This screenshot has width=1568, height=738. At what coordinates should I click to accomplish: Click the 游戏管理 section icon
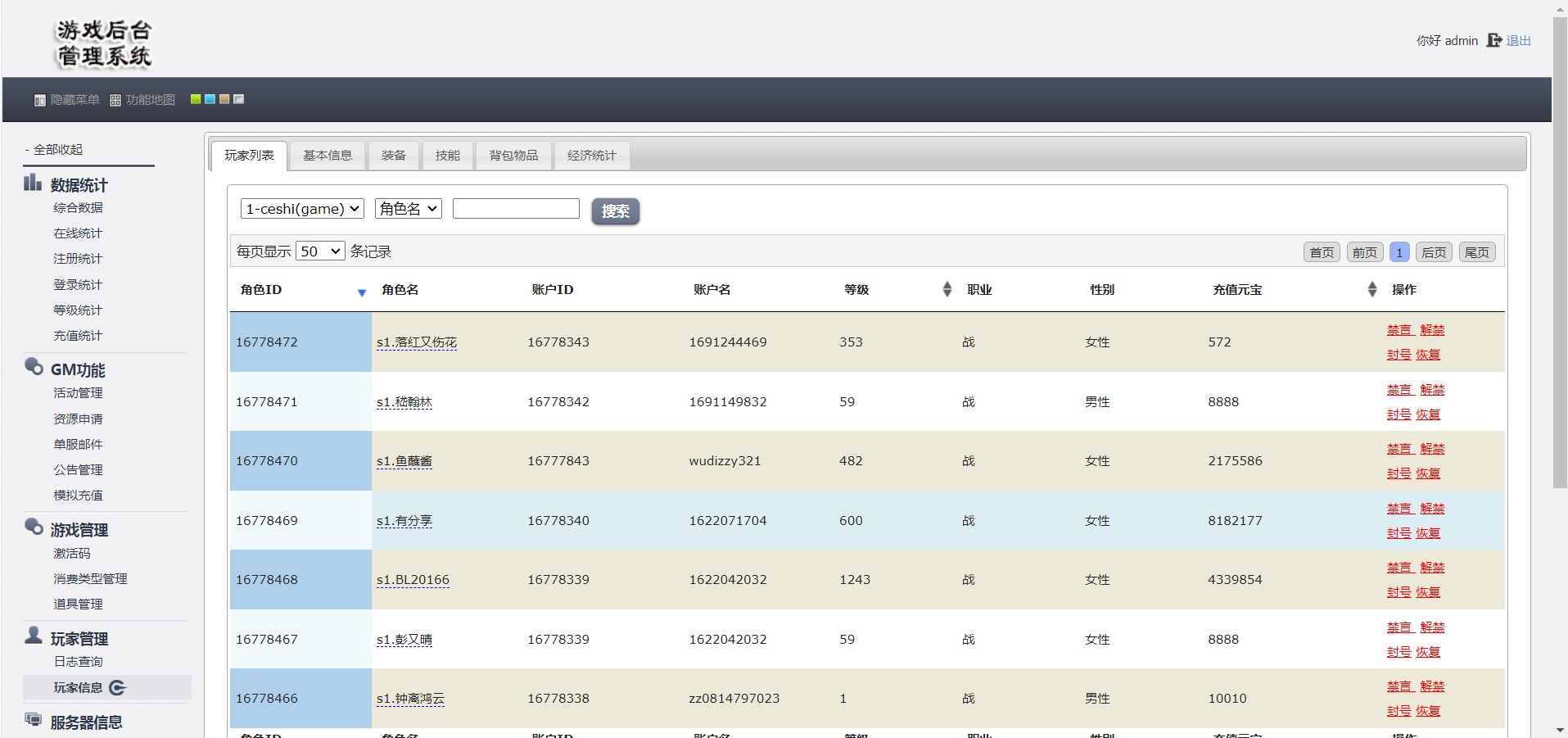(x=34, y=527)
